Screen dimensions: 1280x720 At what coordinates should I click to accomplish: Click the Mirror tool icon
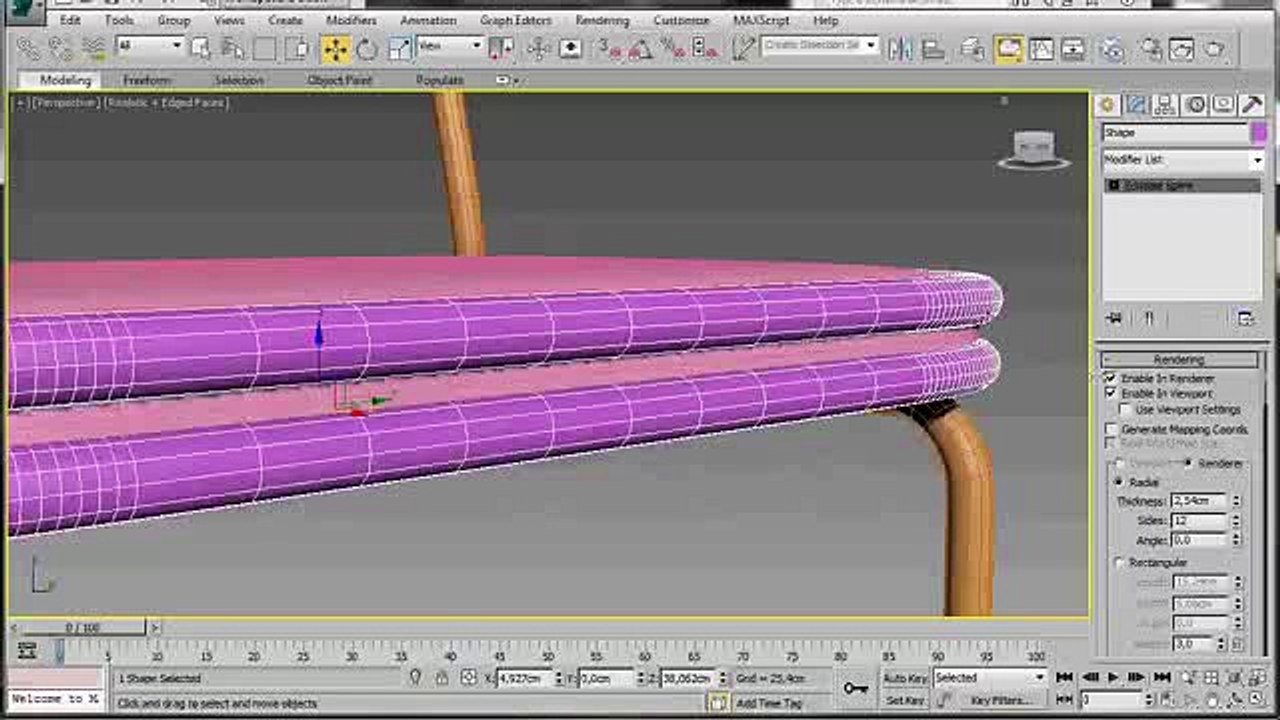[900, 47]
